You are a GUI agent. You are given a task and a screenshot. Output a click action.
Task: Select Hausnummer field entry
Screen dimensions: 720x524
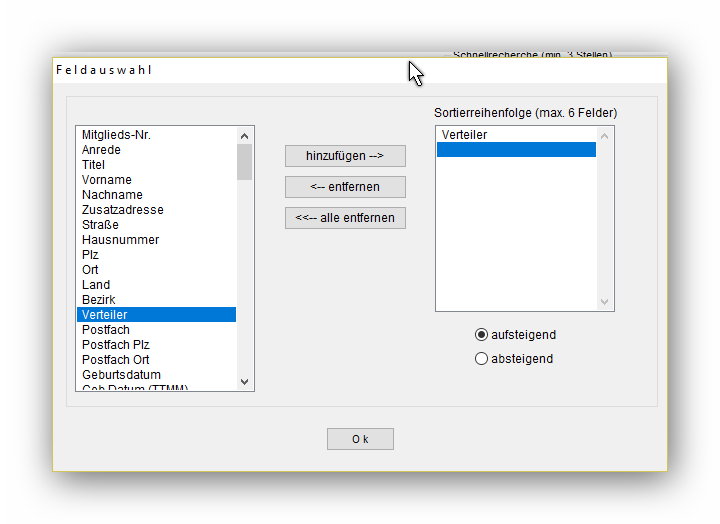click(x=120, y=240)
